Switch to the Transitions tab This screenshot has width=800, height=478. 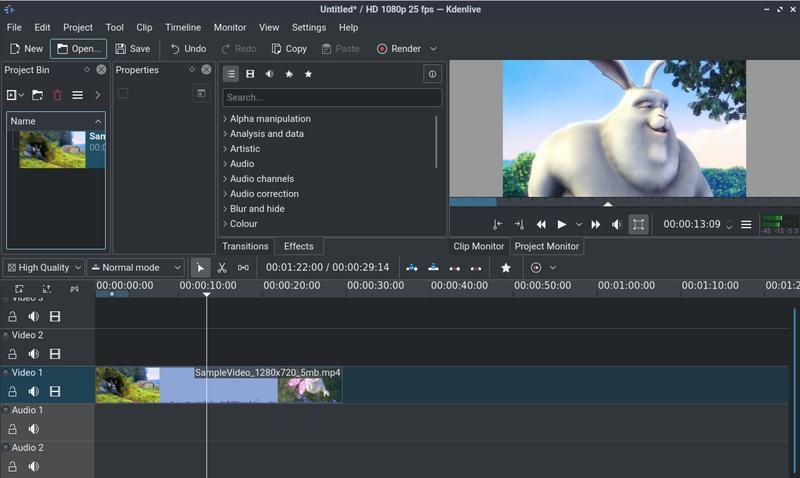245,246
